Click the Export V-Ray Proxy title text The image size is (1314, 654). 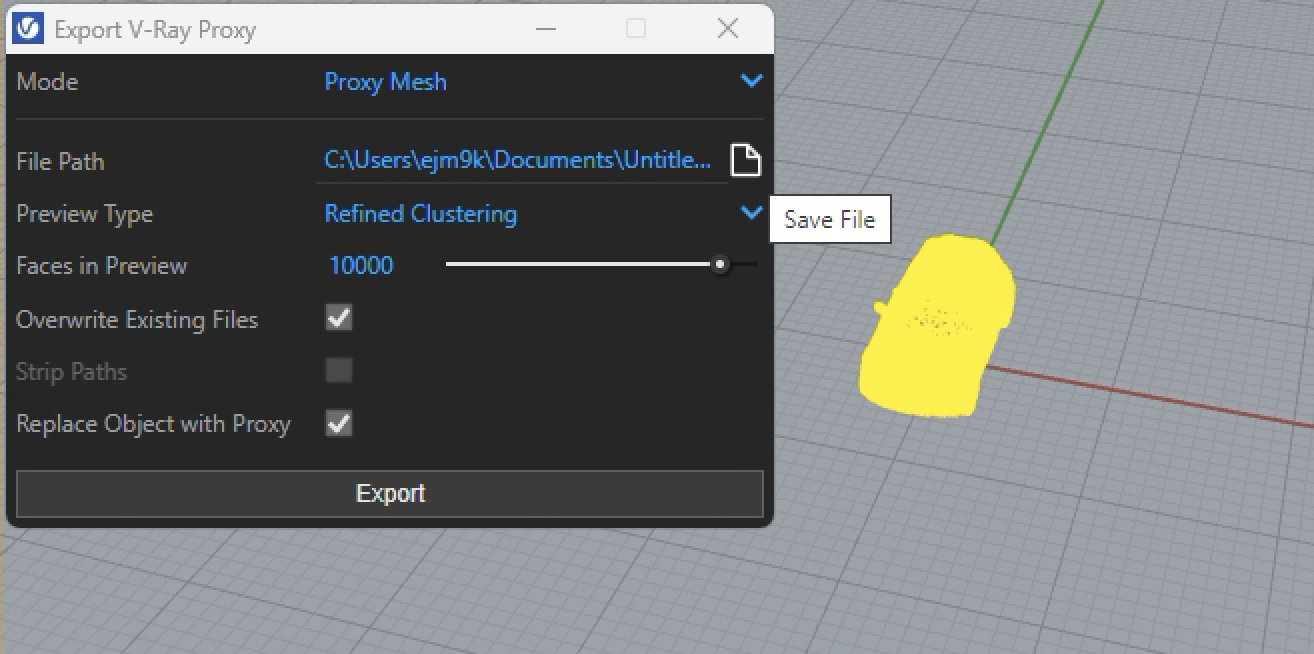[155, 30]
